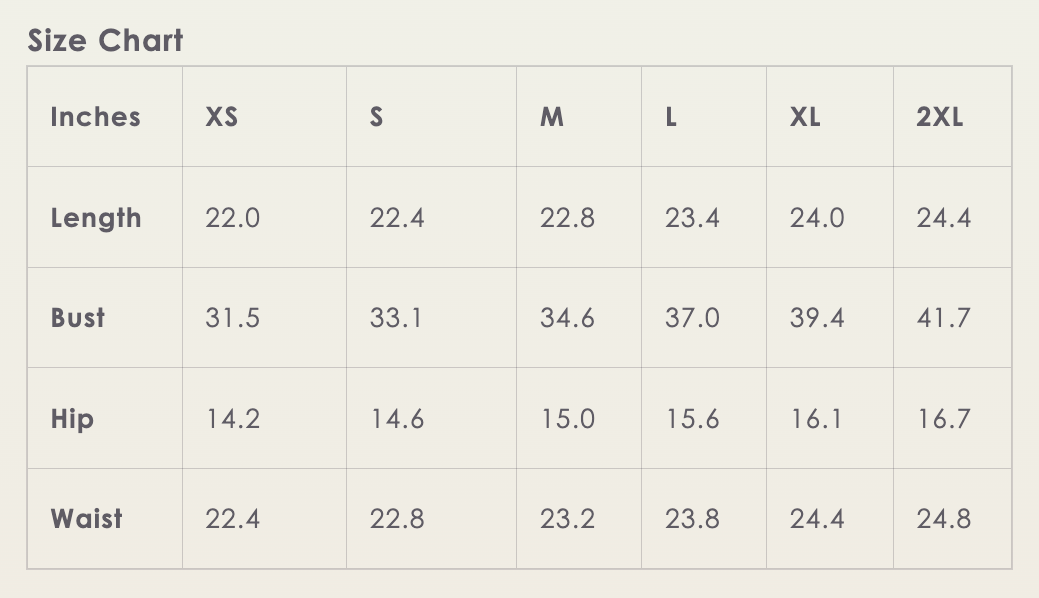
Task: Click the 15.0 hip value for M
Action: (567, 419)
